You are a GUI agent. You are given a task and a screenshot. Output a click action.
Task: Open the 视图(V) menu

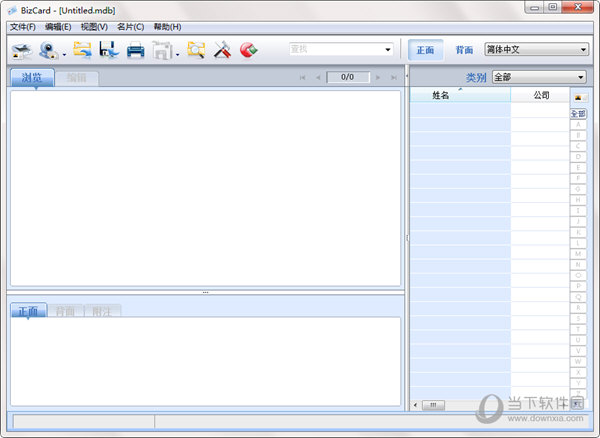point(94,27)
